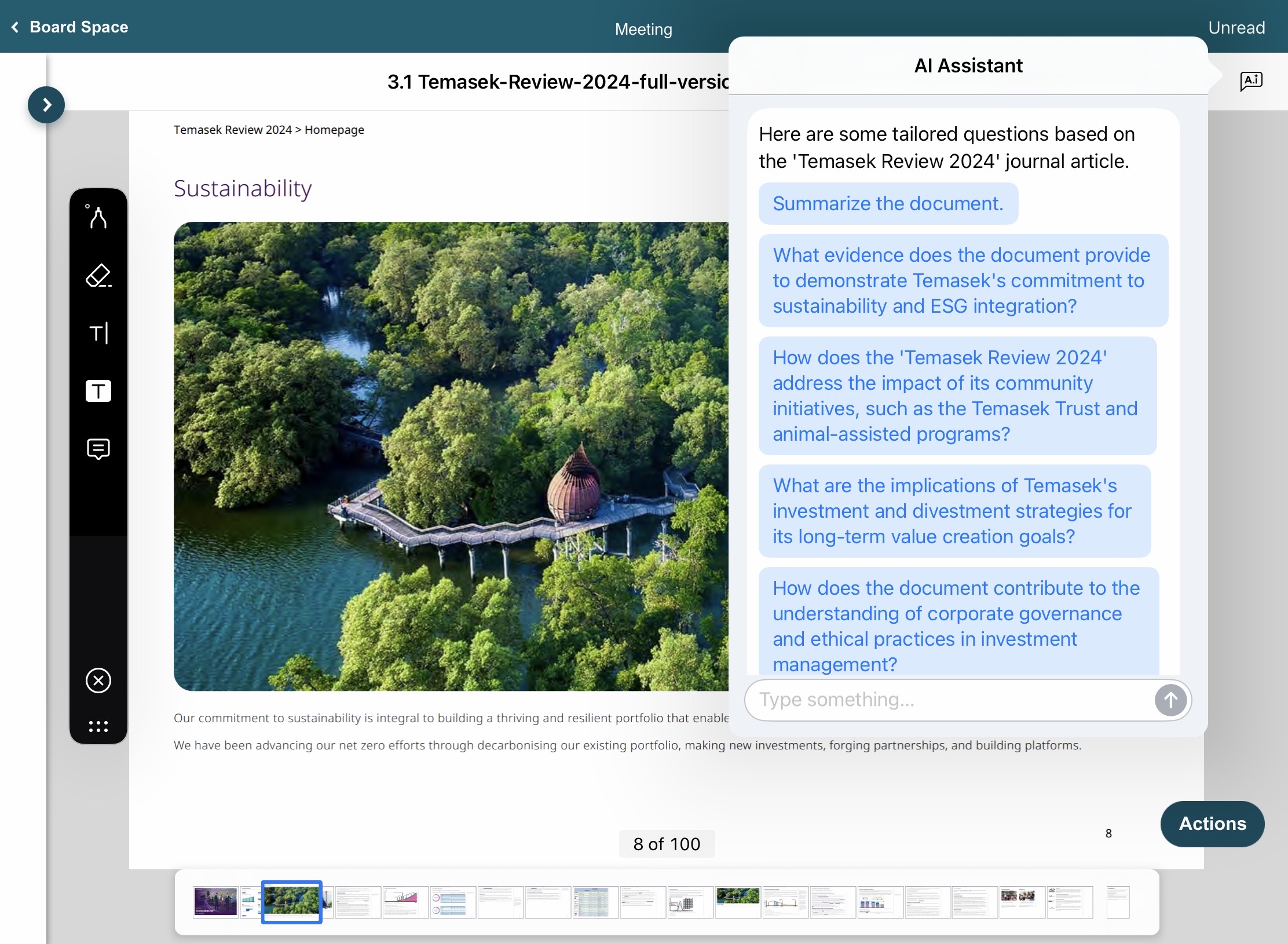Close the annotation toolbar
The image size is (1288, 944).
tap(98, 680)
